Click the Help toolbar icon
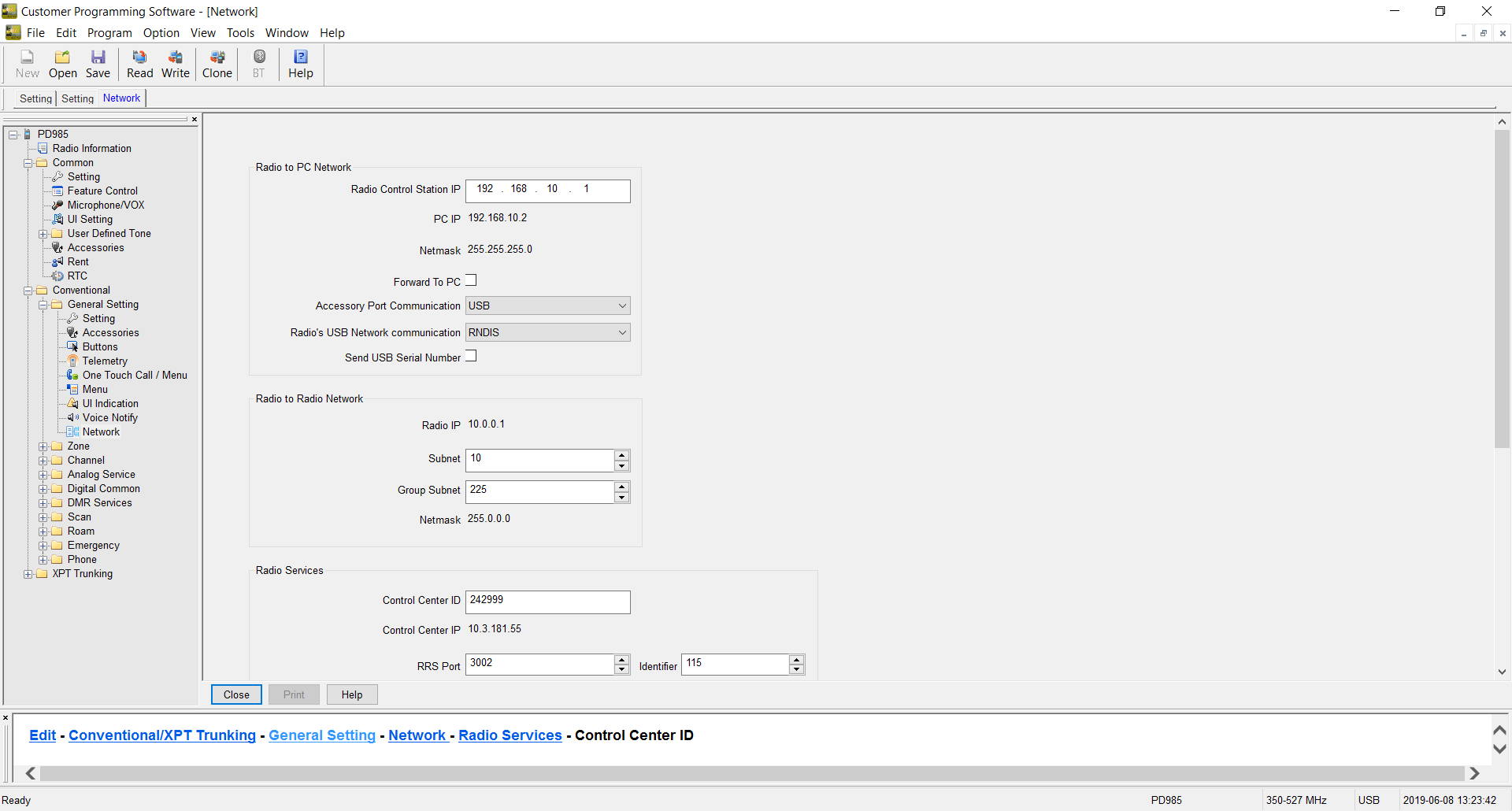Image resolution: width=1512 pixels, height=811 pixels. (x=300, y=64)
